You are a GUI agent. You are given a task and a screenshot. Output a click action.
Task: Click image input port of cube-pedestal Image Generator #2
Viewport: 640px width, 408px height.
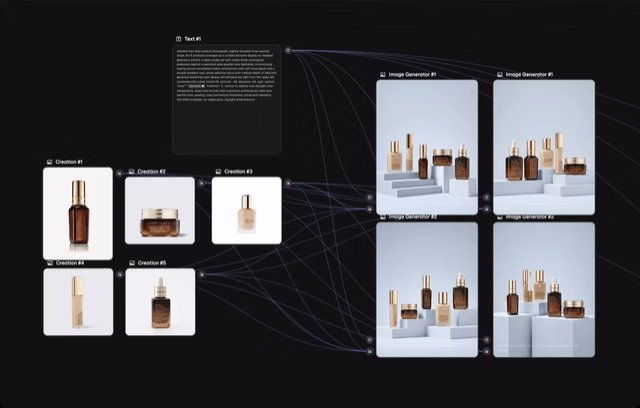[x=487, y=351]
